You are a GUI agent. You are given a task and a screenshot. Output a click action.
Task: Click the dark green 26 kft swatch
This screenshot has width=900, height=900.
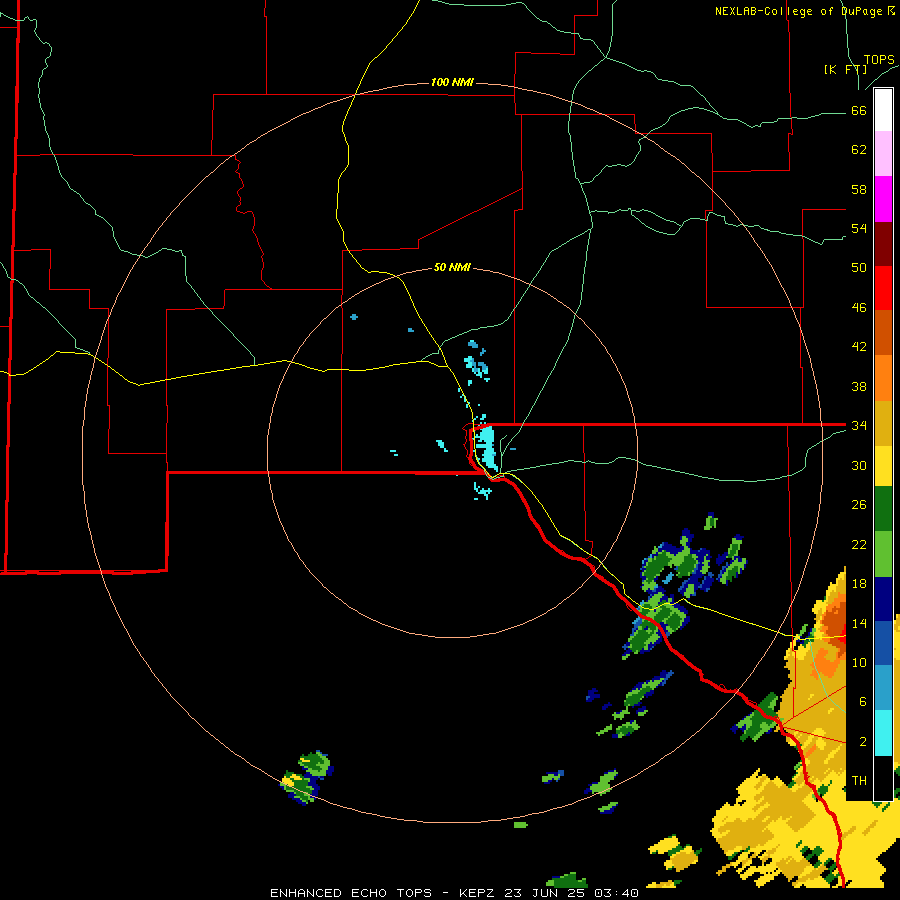pos(883,509)
